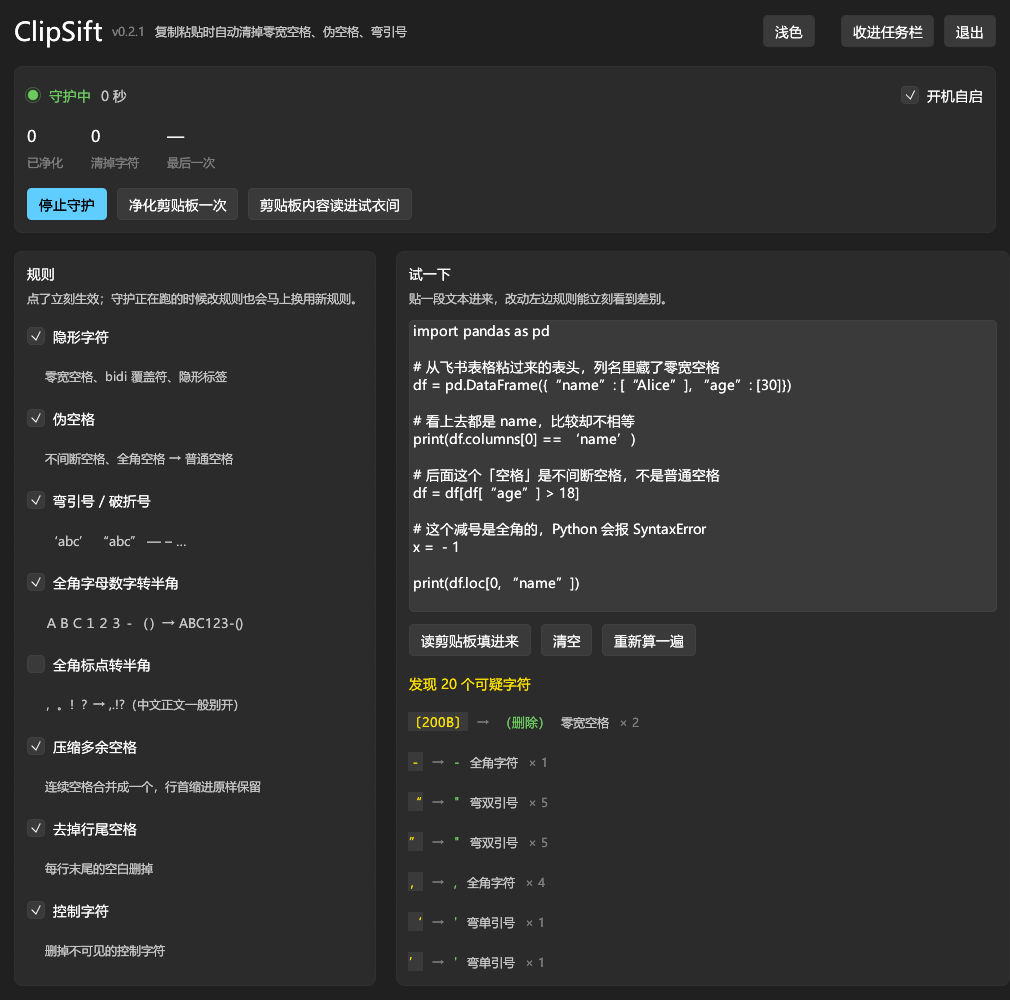Click 净化剪贴板一次 button
Image resolution: width=1010 pixels, height=1000 pixels.
177,204
